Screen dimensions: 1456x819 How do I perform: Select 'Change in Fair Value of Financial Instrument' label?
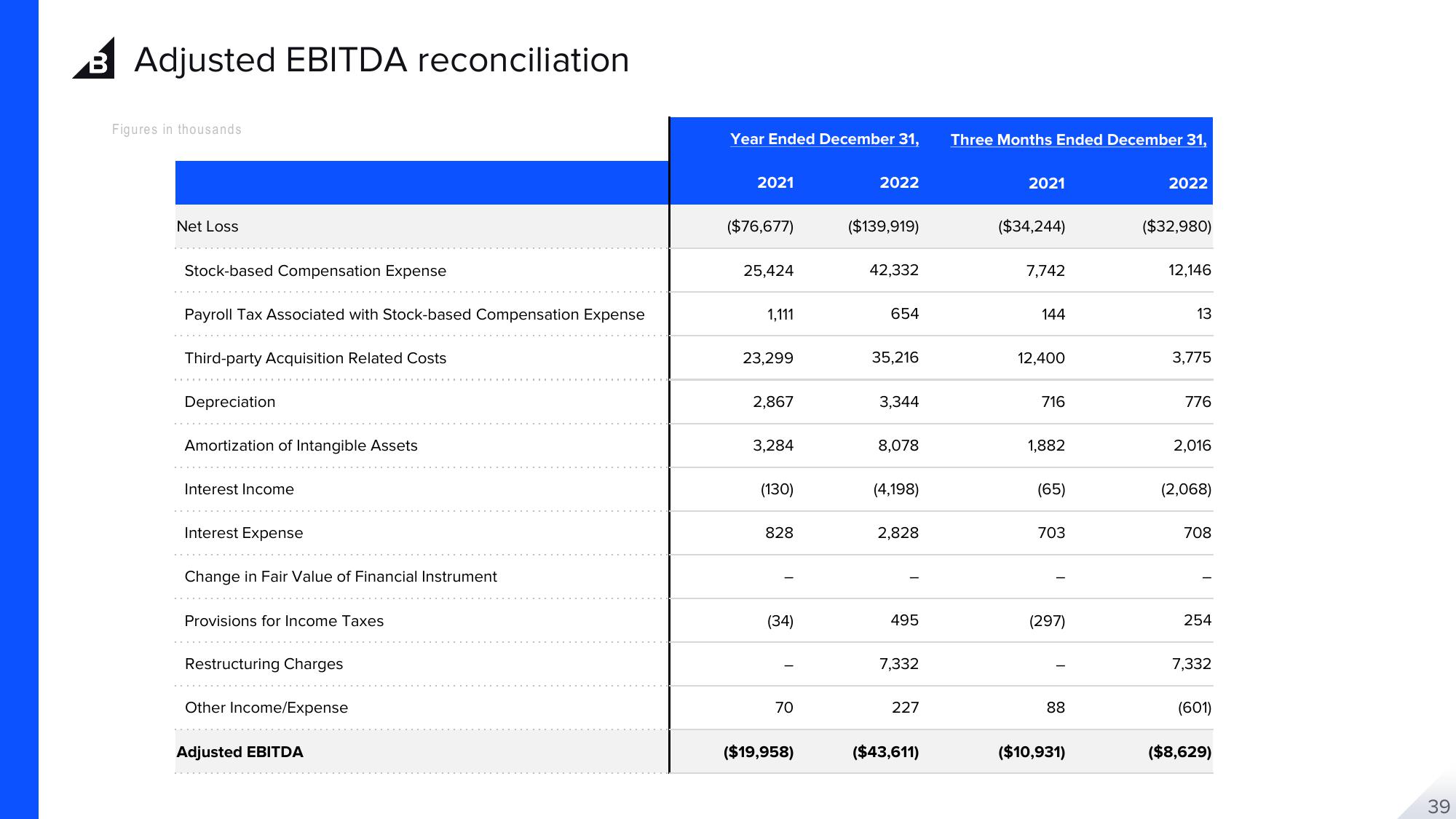pos(341,577)
